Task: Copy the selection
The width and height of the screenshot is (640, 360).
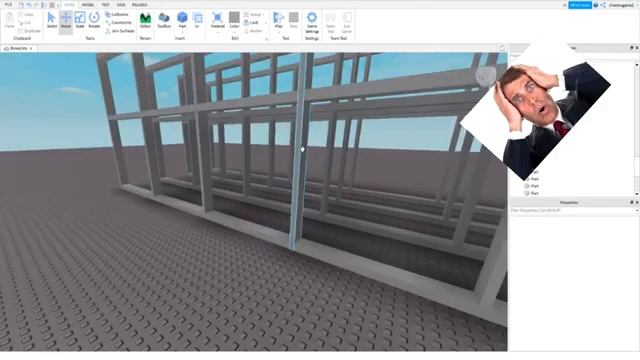Action: pos(26,15)
